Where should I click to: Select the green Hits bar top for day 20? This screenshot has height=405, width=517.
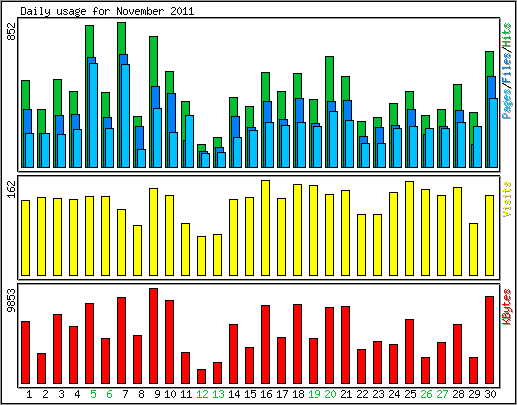click(x=330, y=77)
